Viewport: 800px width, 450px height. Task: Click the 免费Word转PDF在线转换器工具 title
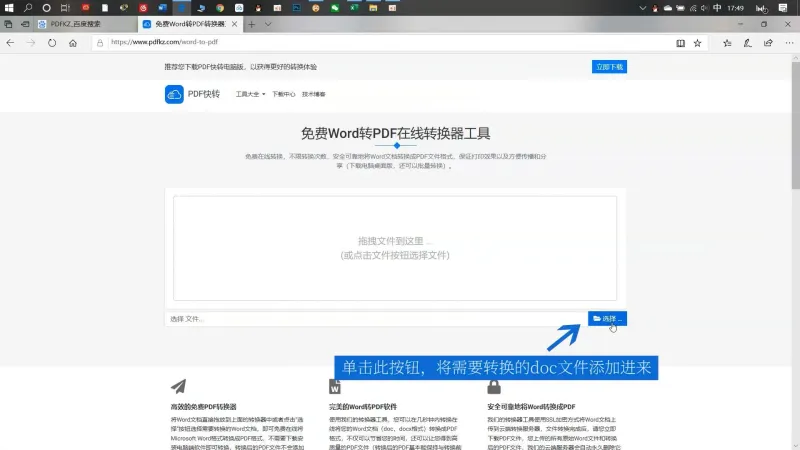click(x=395, y=134)
